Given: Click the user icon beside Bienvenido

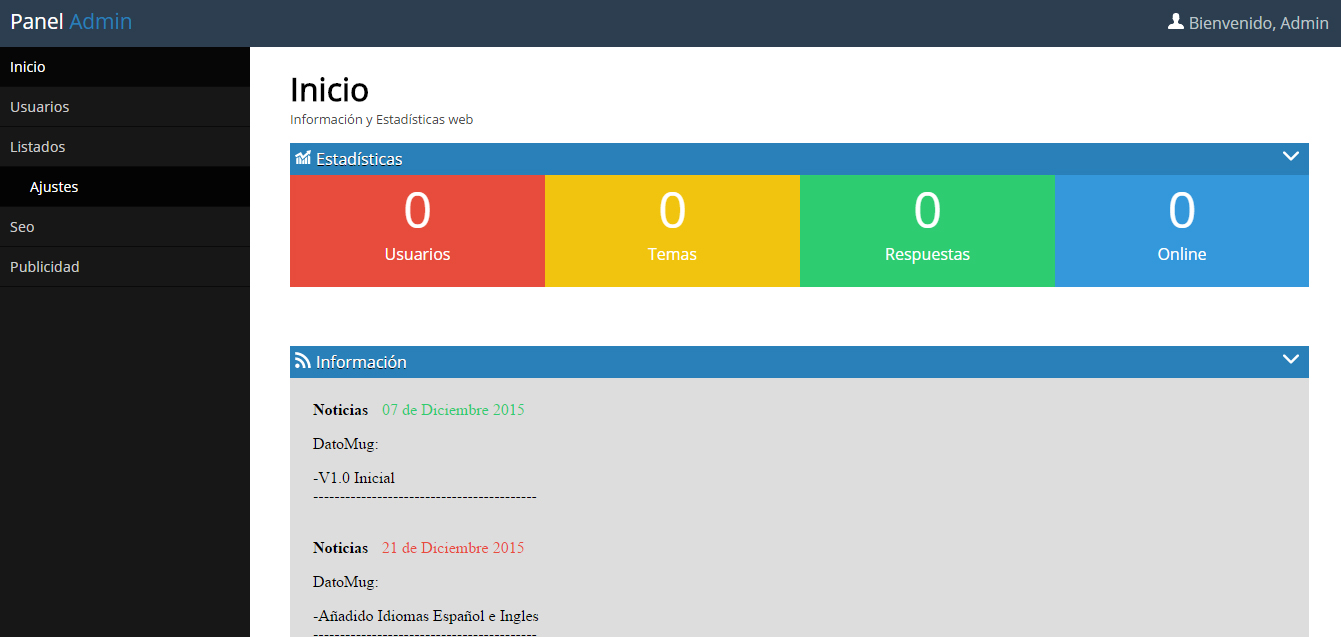Looking at the screenshot, I should [1175, 21].
